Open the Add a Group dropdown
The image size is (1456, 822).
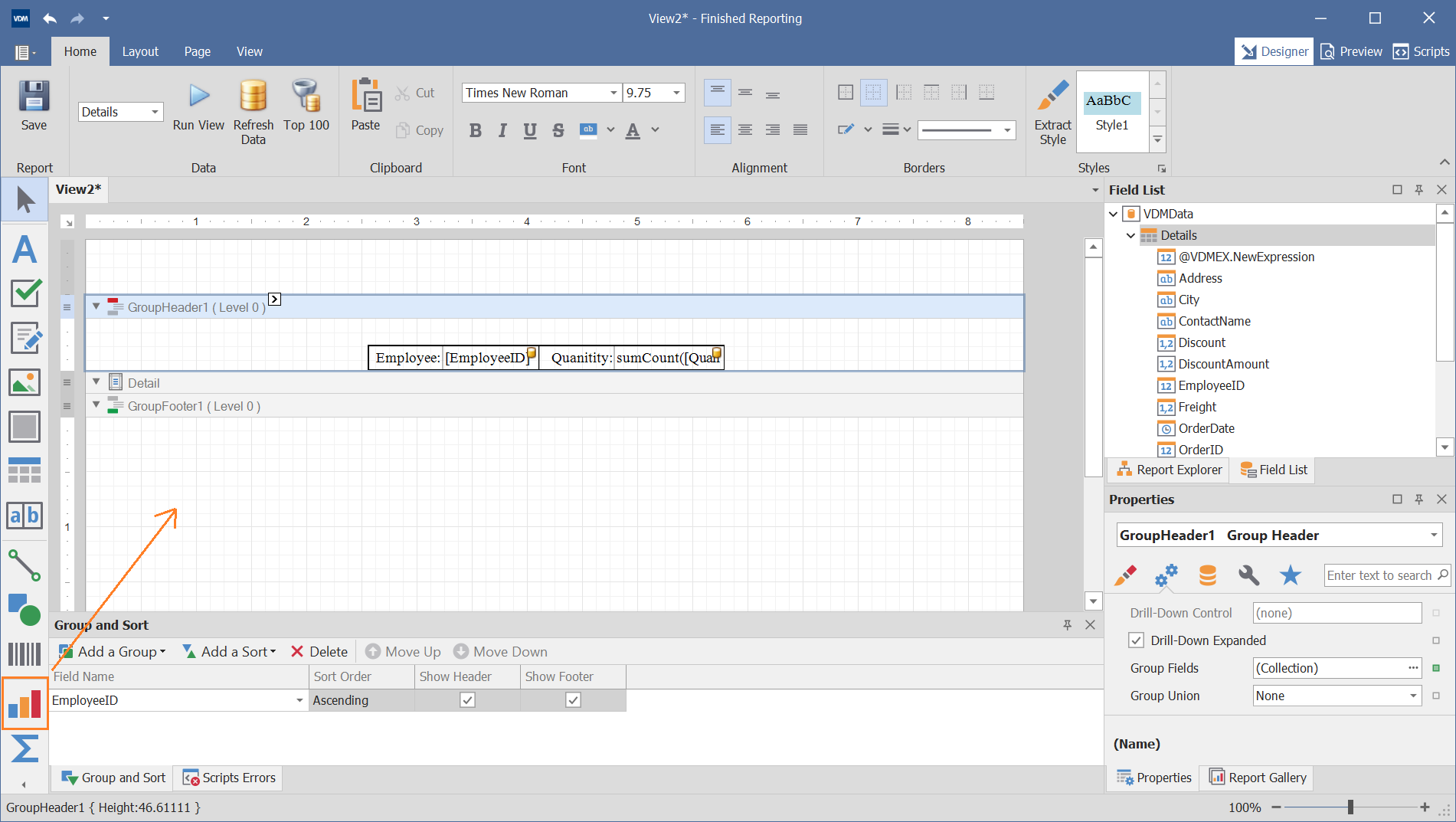[113, 652]
